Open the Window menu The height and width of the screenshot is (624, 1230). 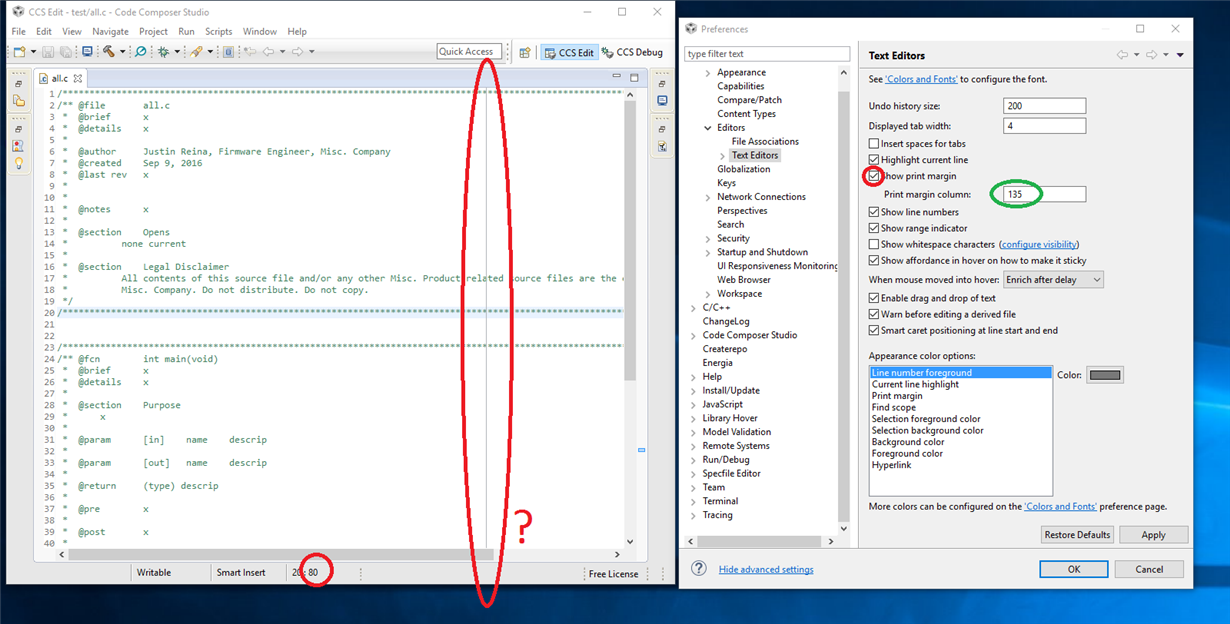pyautogui.click(x=260, y=31)
